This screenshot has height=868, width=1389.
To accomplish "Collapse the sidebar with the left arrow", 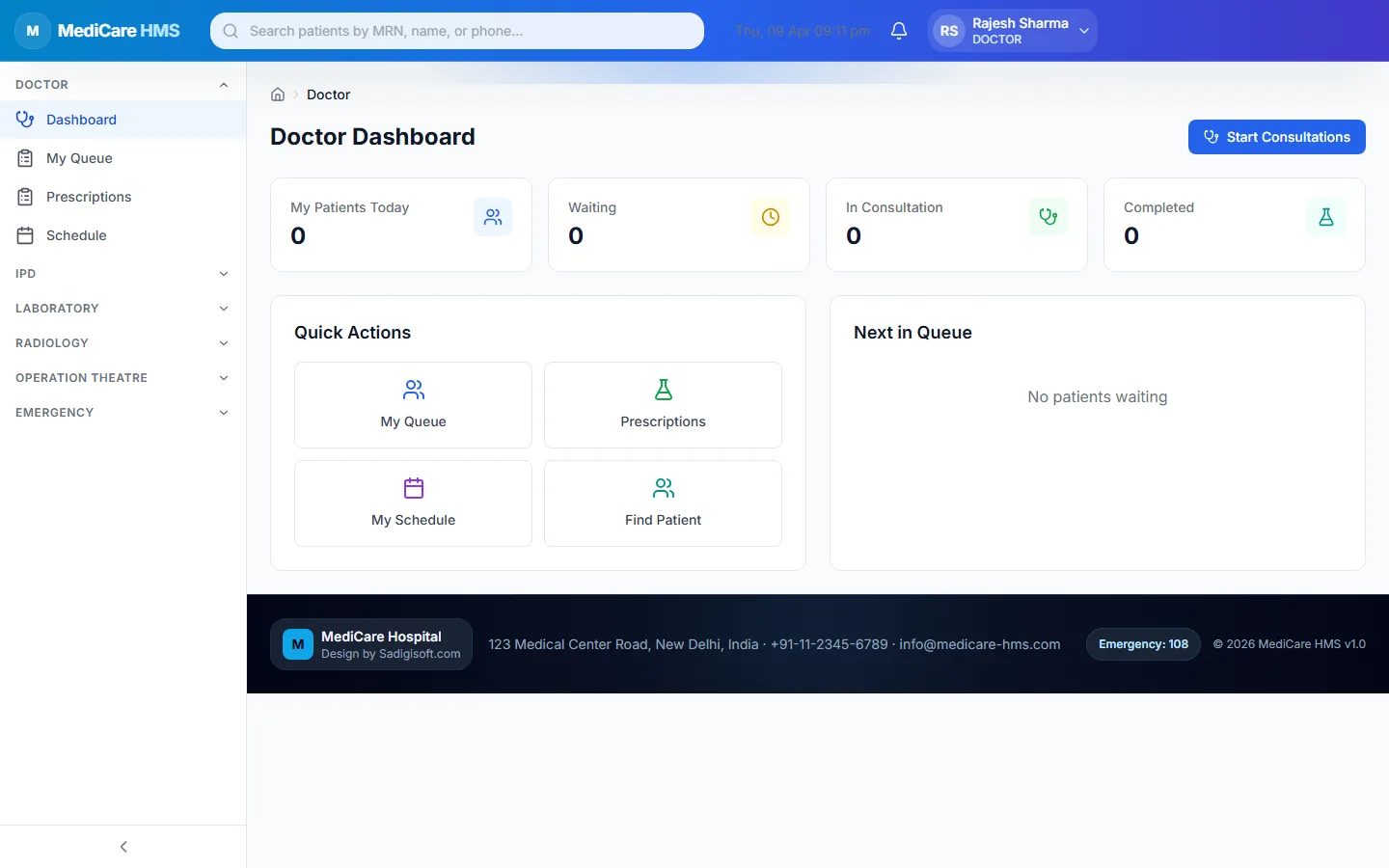I will coord(123,847).
